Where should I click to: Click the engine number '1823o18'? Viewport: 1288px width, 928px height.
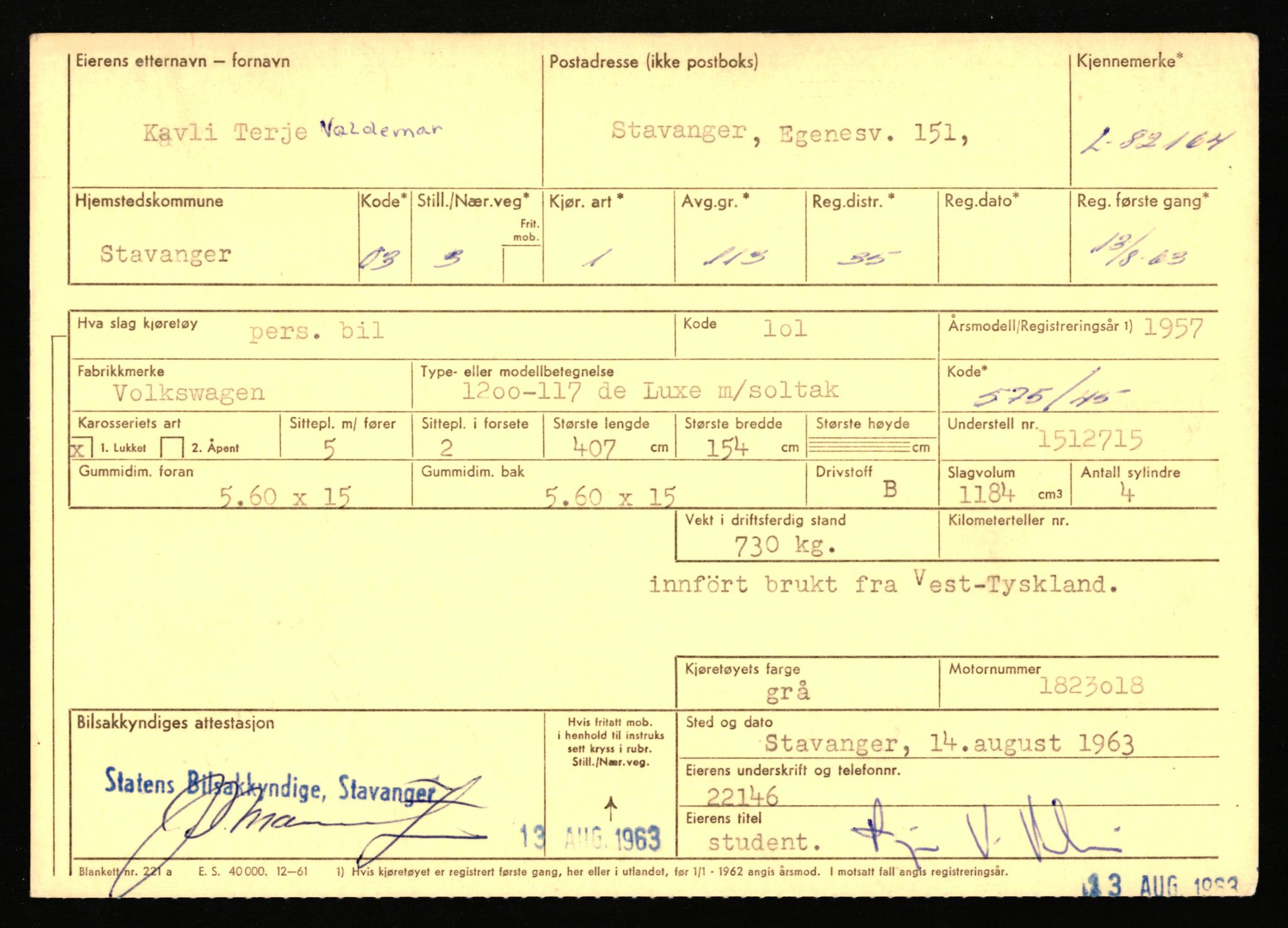pos(1091,685)
